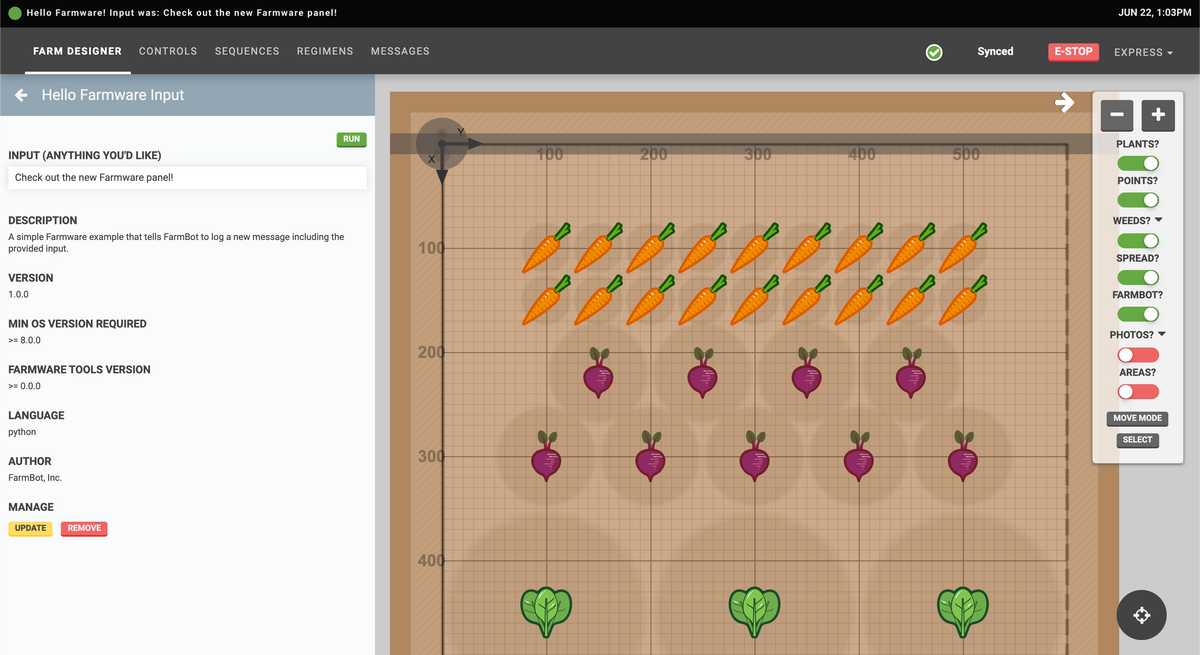The width and height of the screenshot is (1200, 655).
Task: Zoom out the map with minus button
Action: pos(1117,115)
